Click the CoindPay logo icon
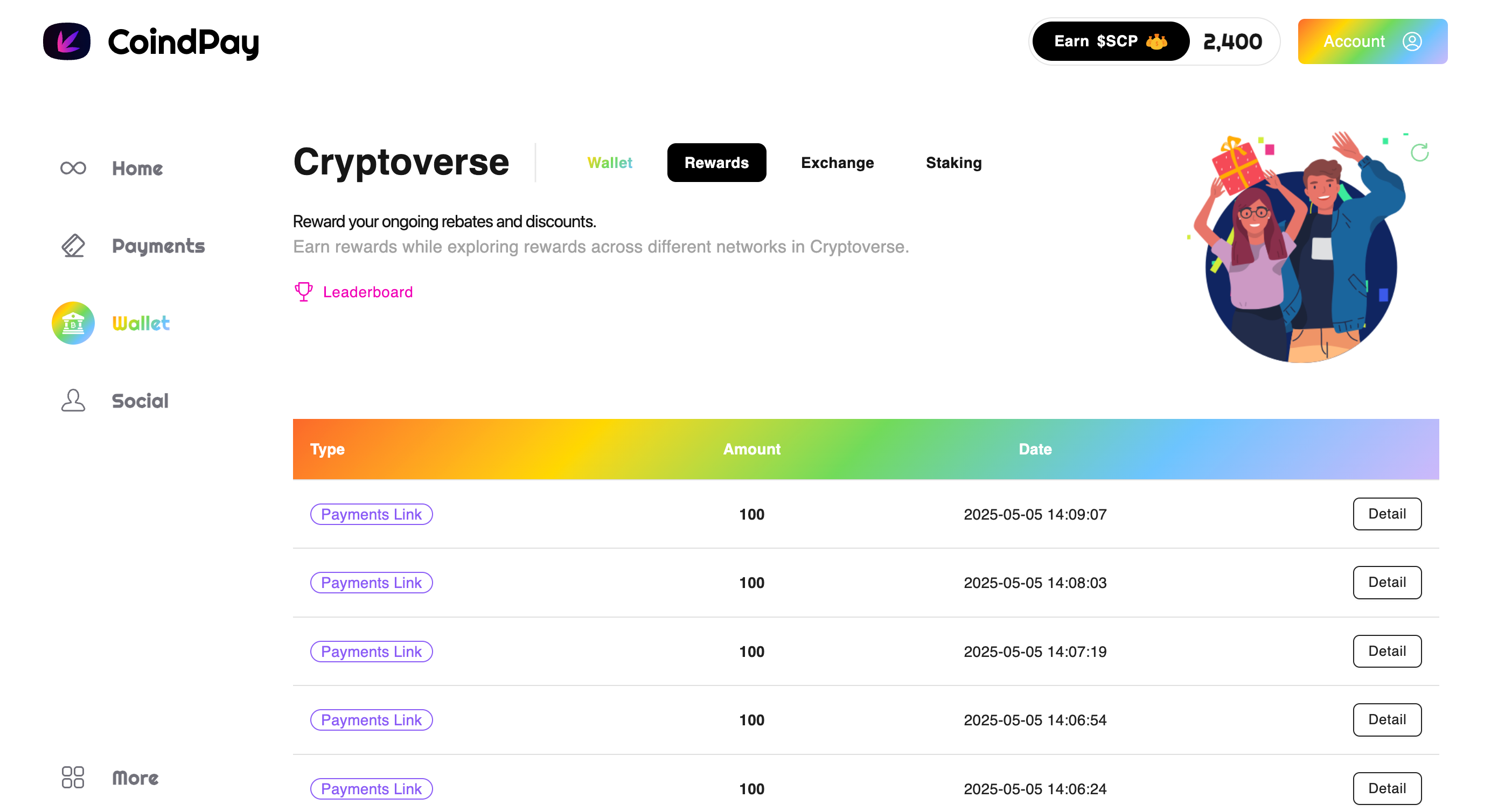 (67, 41)
